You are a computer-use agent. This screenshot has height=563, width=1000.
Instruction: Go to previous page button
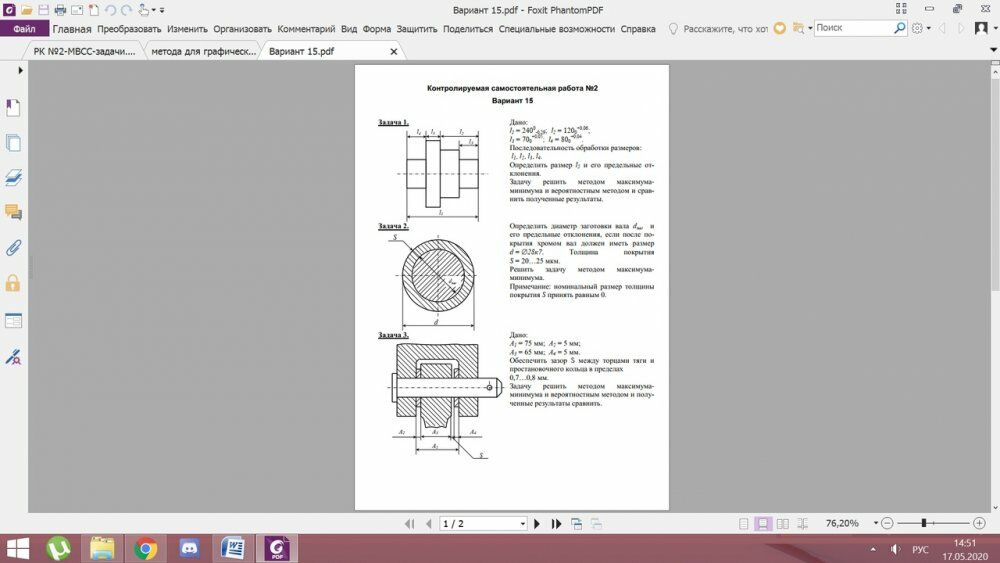coord(429,523)
